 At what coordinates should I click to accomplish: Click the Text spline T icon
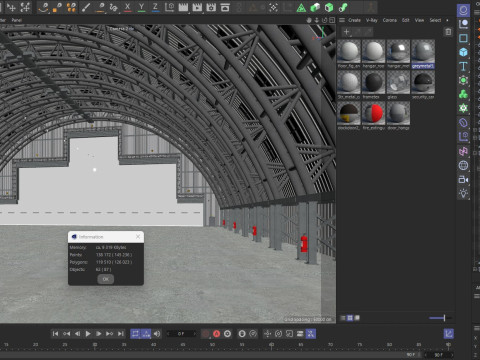click(463, 66)
